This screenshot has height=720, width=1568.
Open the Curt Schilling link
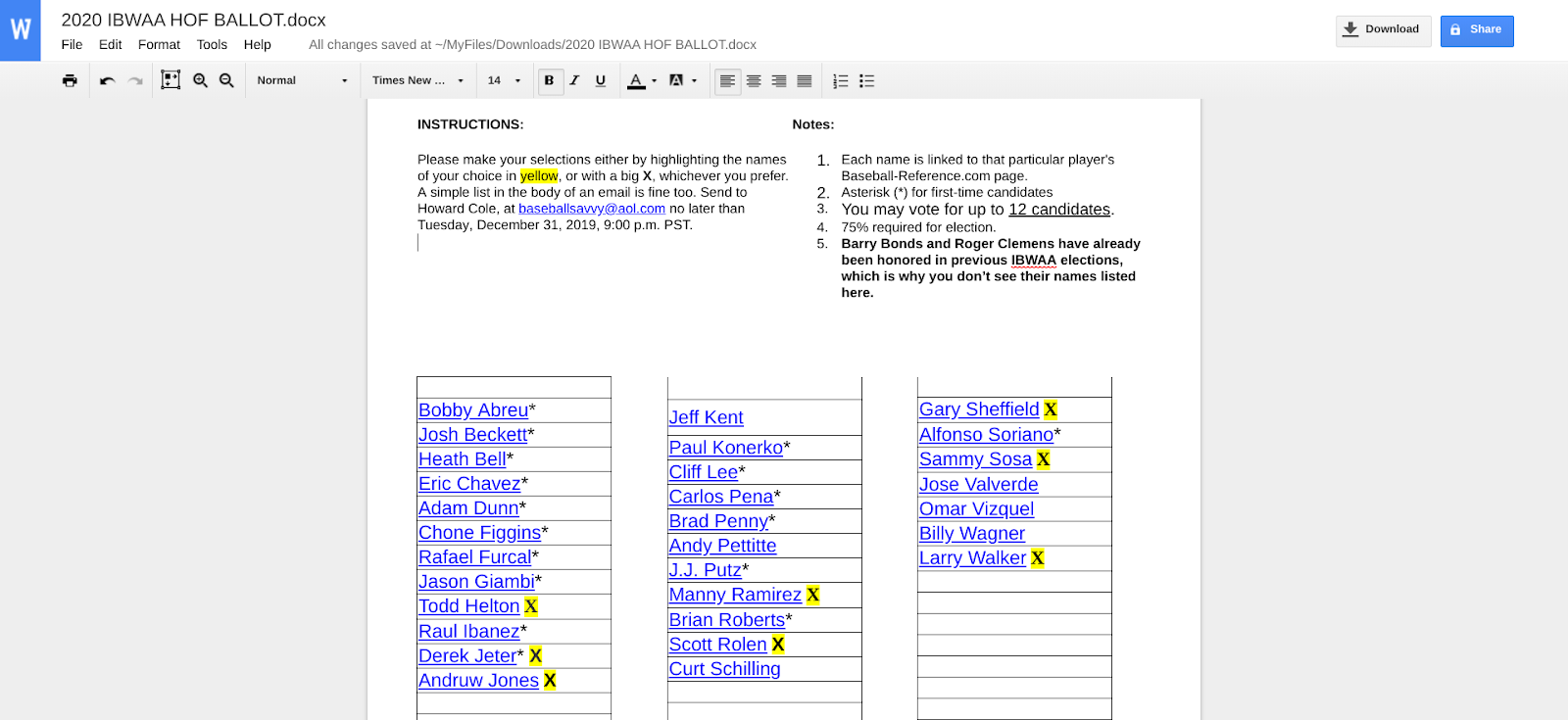(x=725, y=669)
